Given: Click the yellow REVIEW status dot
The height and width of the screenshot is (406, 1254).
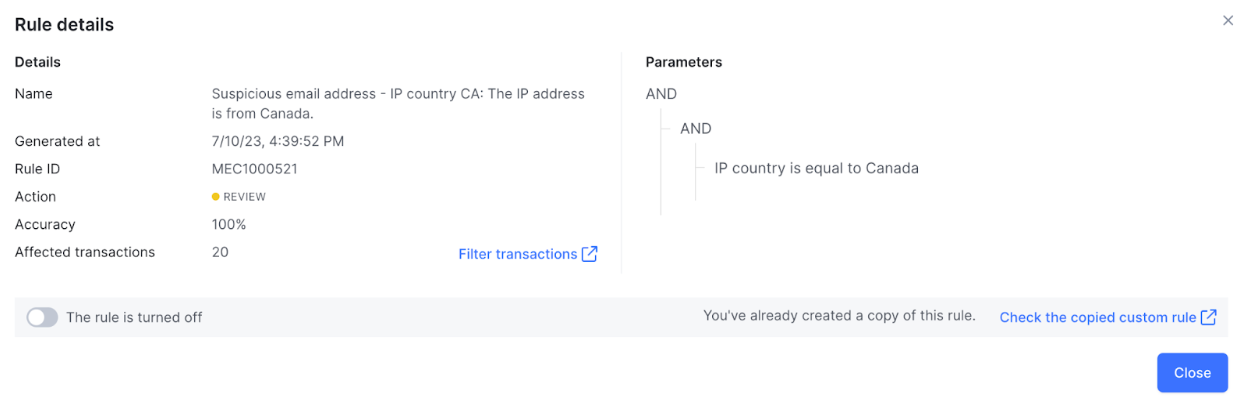Looking at the screenshot, I should 216,197.
